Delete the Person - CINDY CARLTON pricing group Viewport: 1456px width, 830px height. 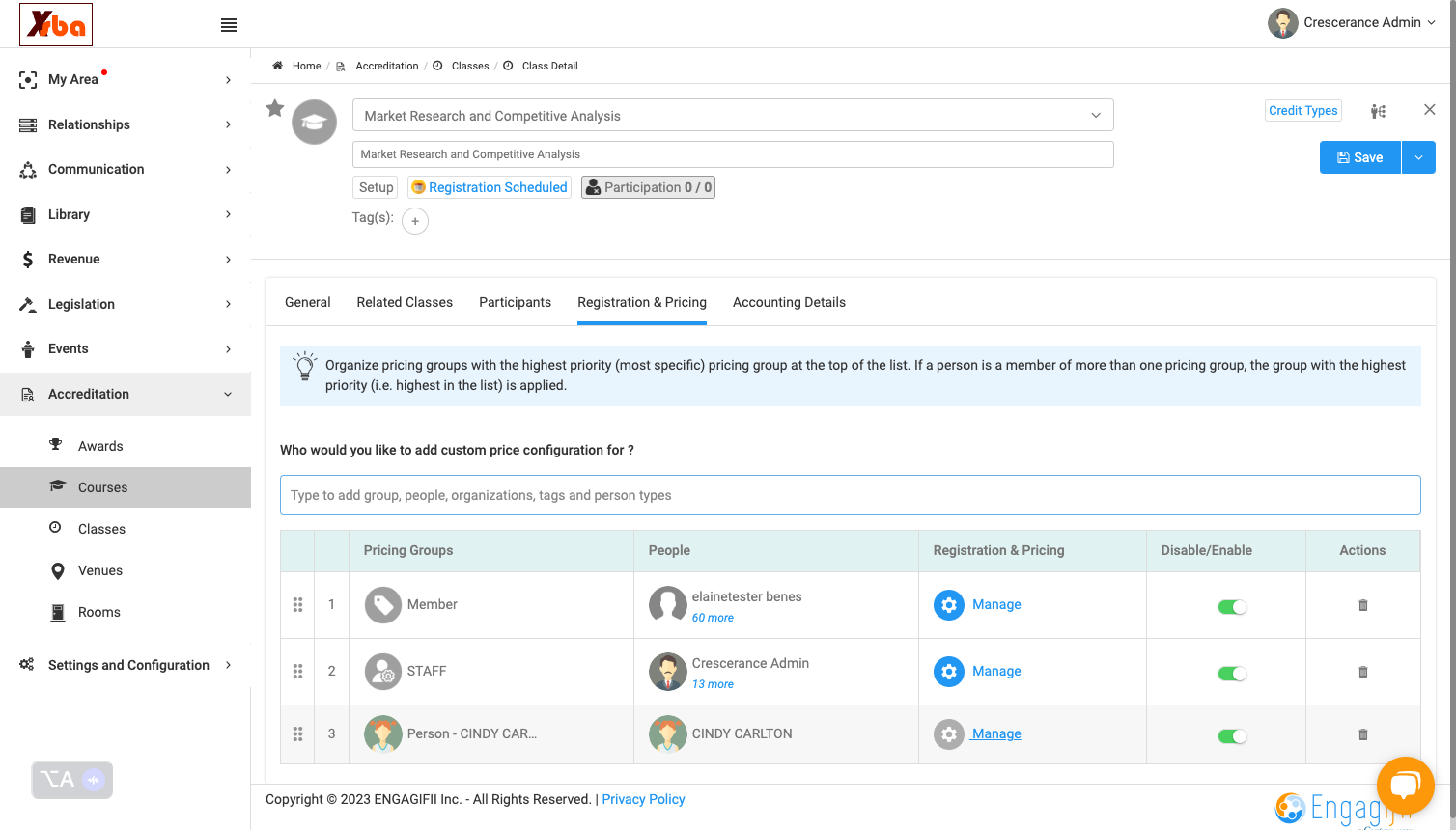click(1363, 734)
